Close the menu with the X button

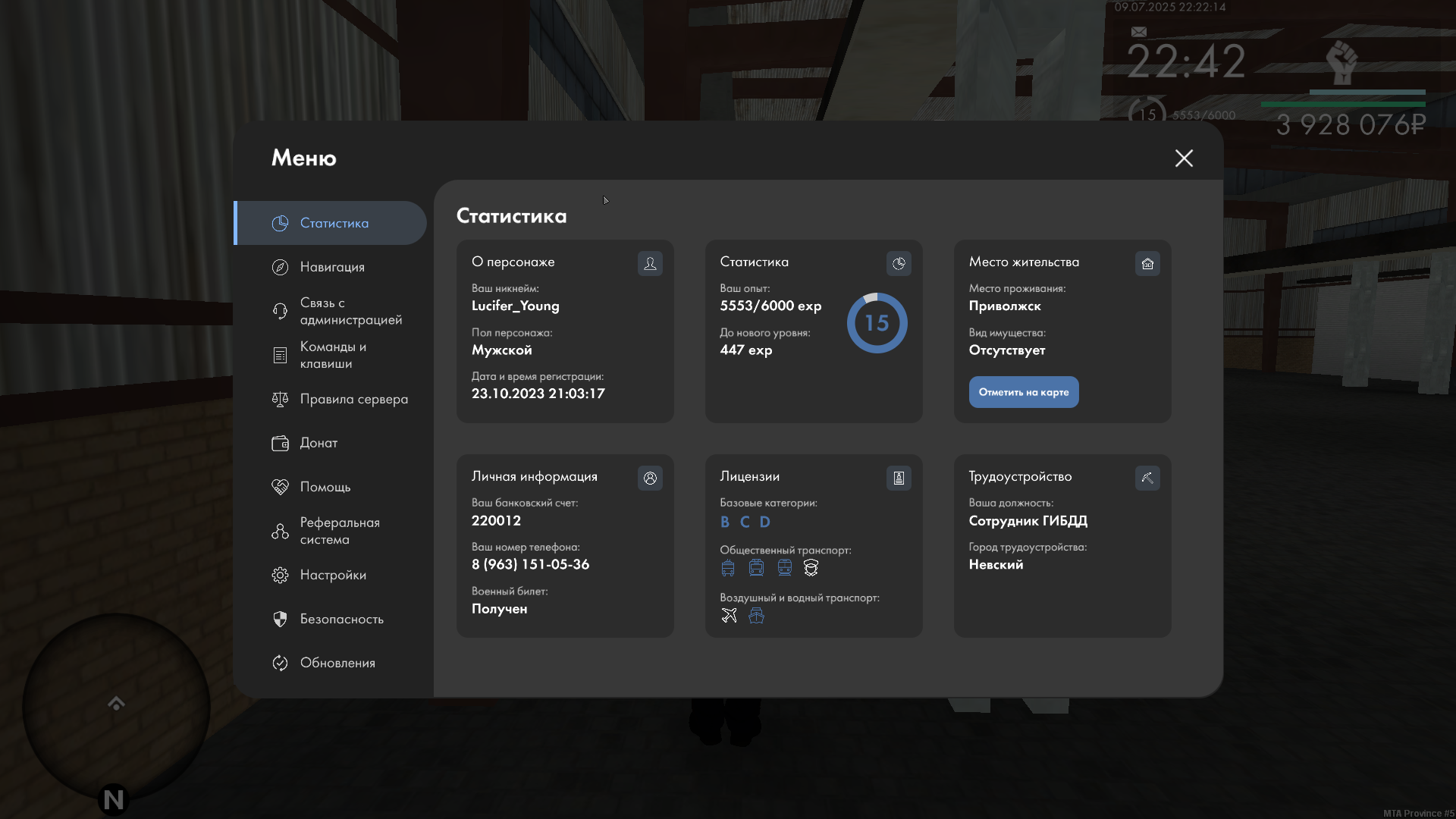[x=1184, y=158]
